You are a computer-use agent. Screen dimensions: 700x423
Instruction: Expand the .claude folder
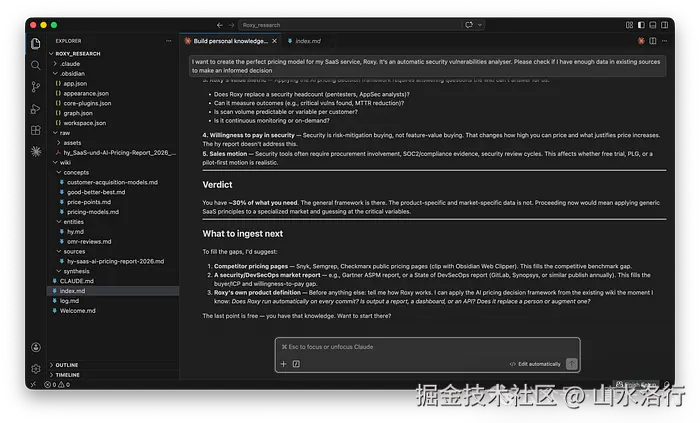[x=113, y=64]
